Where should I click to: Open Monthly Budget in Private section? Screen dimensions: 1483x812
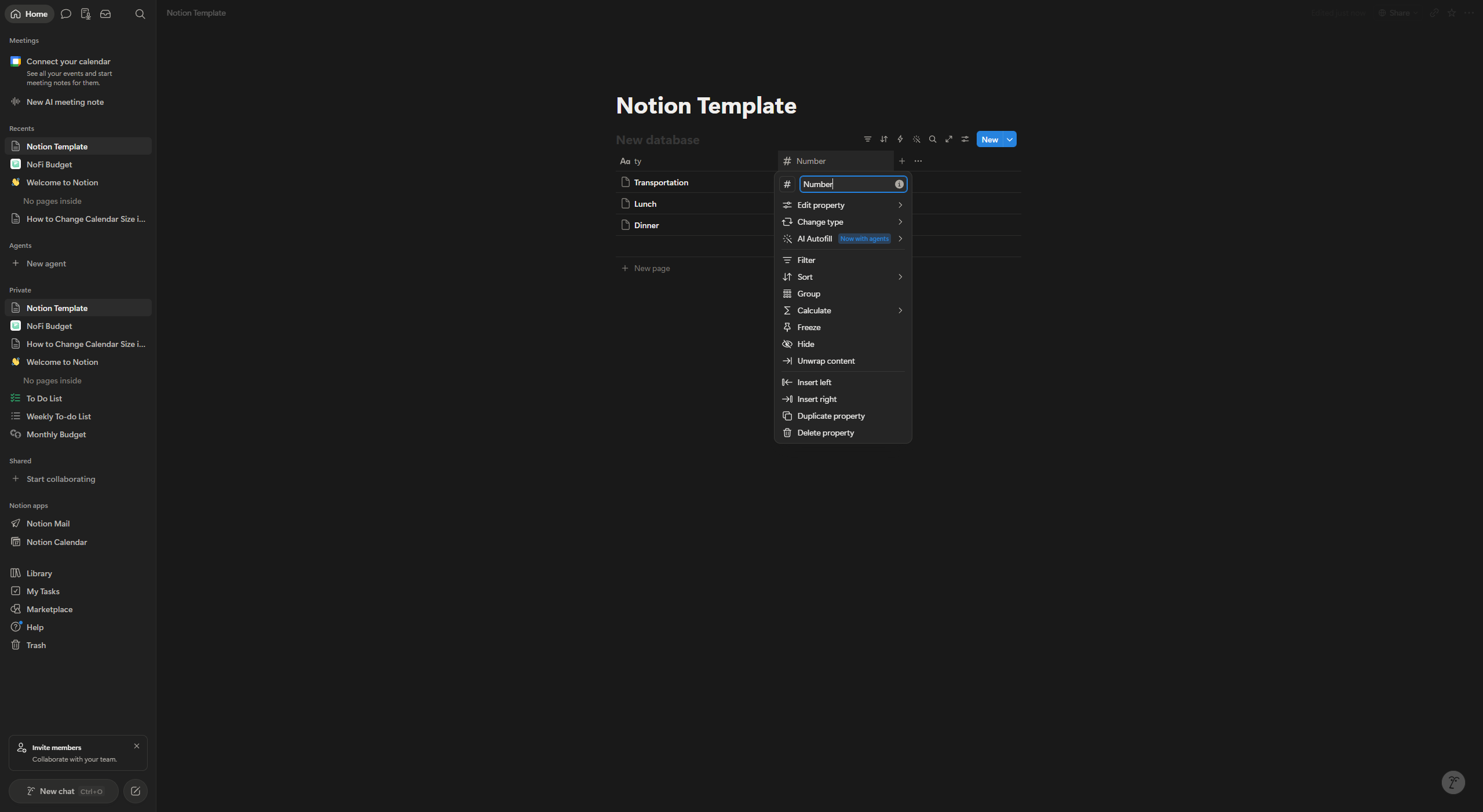pyautogui.click(x=78, y=434)
